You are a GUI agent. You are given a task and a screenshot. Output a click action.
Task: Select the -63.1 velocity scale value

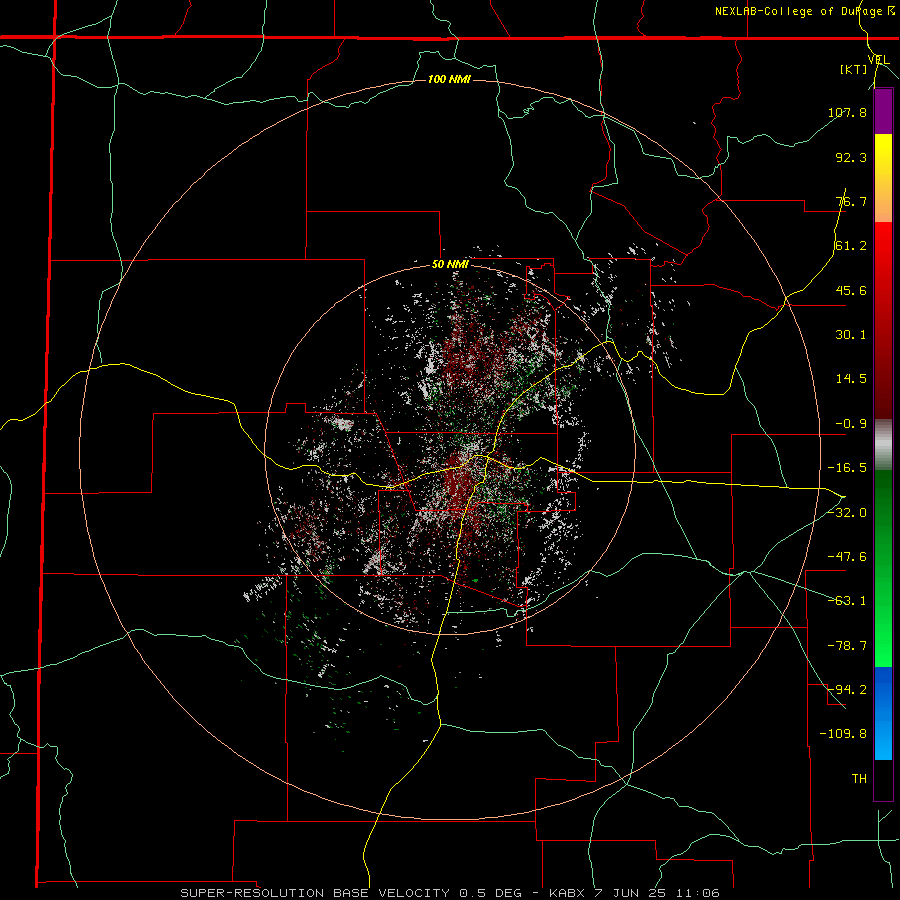point(847,601)
